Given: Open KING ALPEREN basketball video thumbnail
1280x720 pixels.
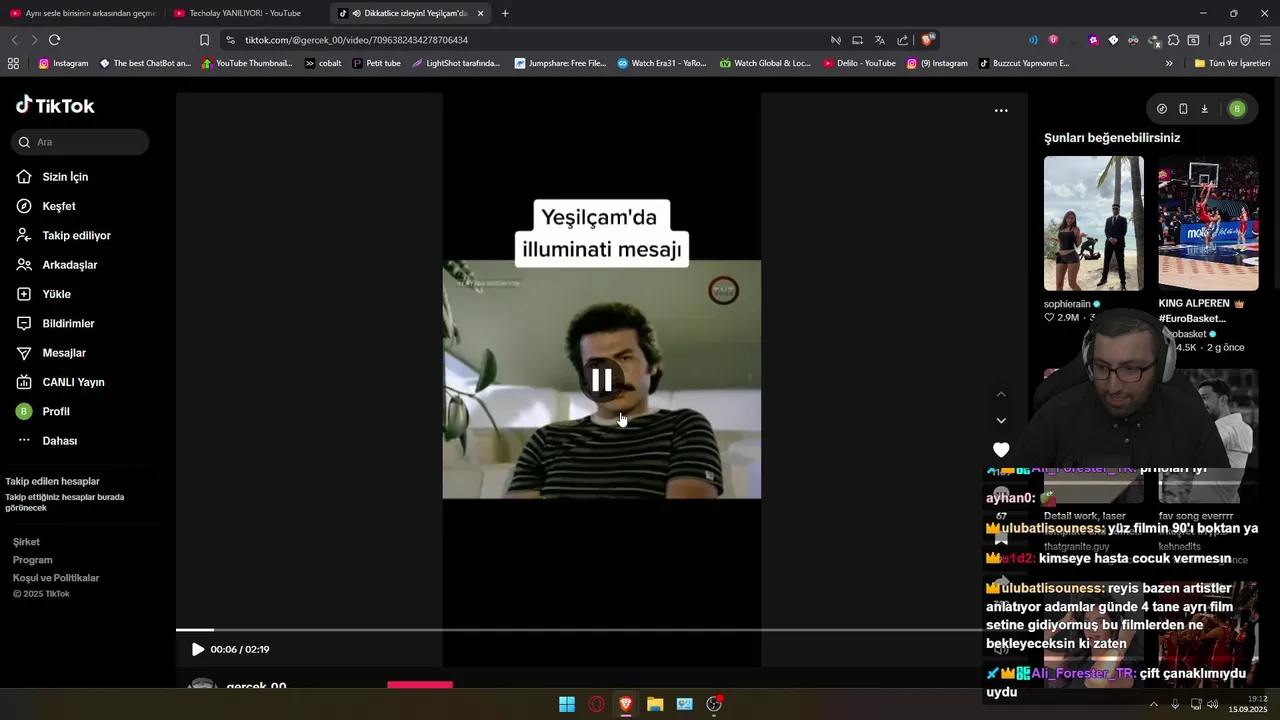Looking at the screenshot, I should point(1208,223).
